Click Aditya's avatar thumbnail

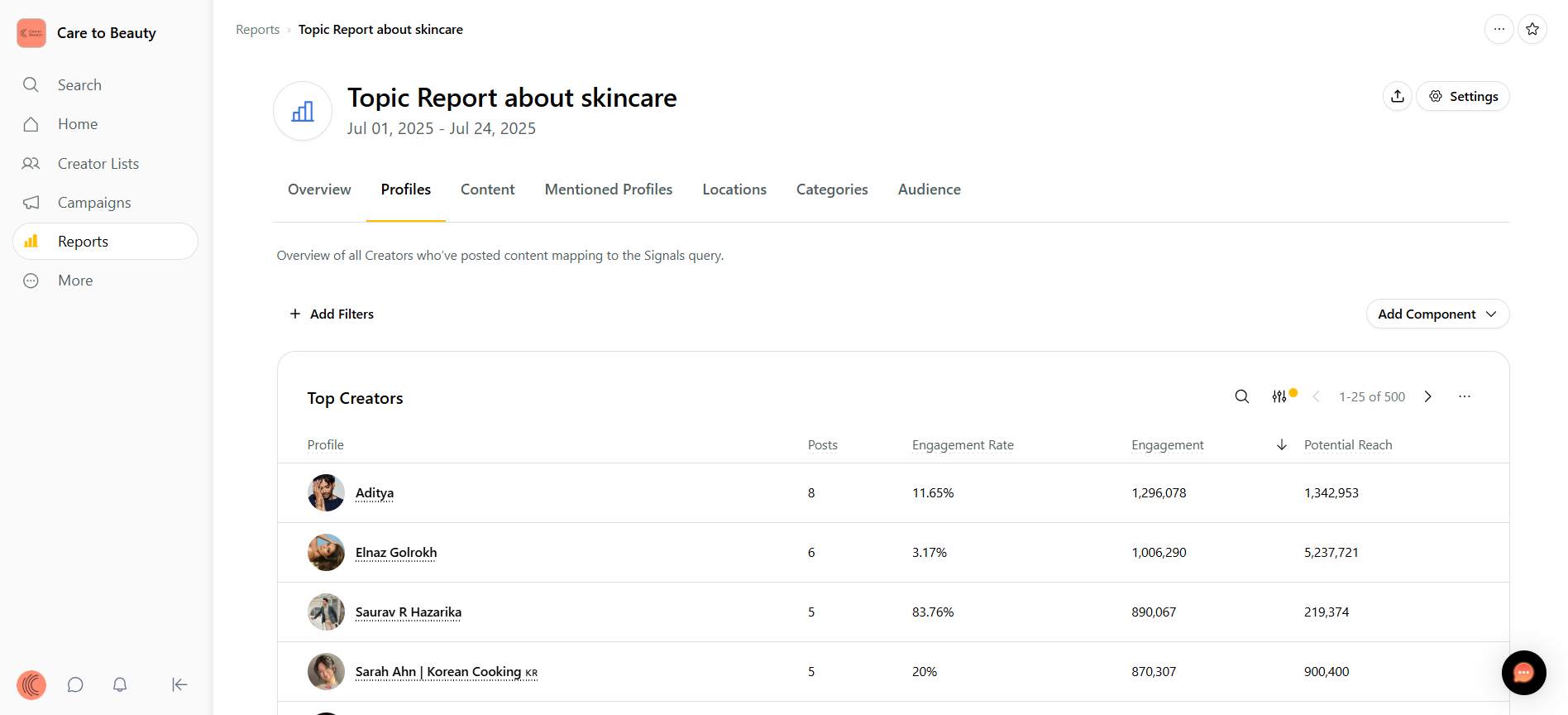pos(326,493)
